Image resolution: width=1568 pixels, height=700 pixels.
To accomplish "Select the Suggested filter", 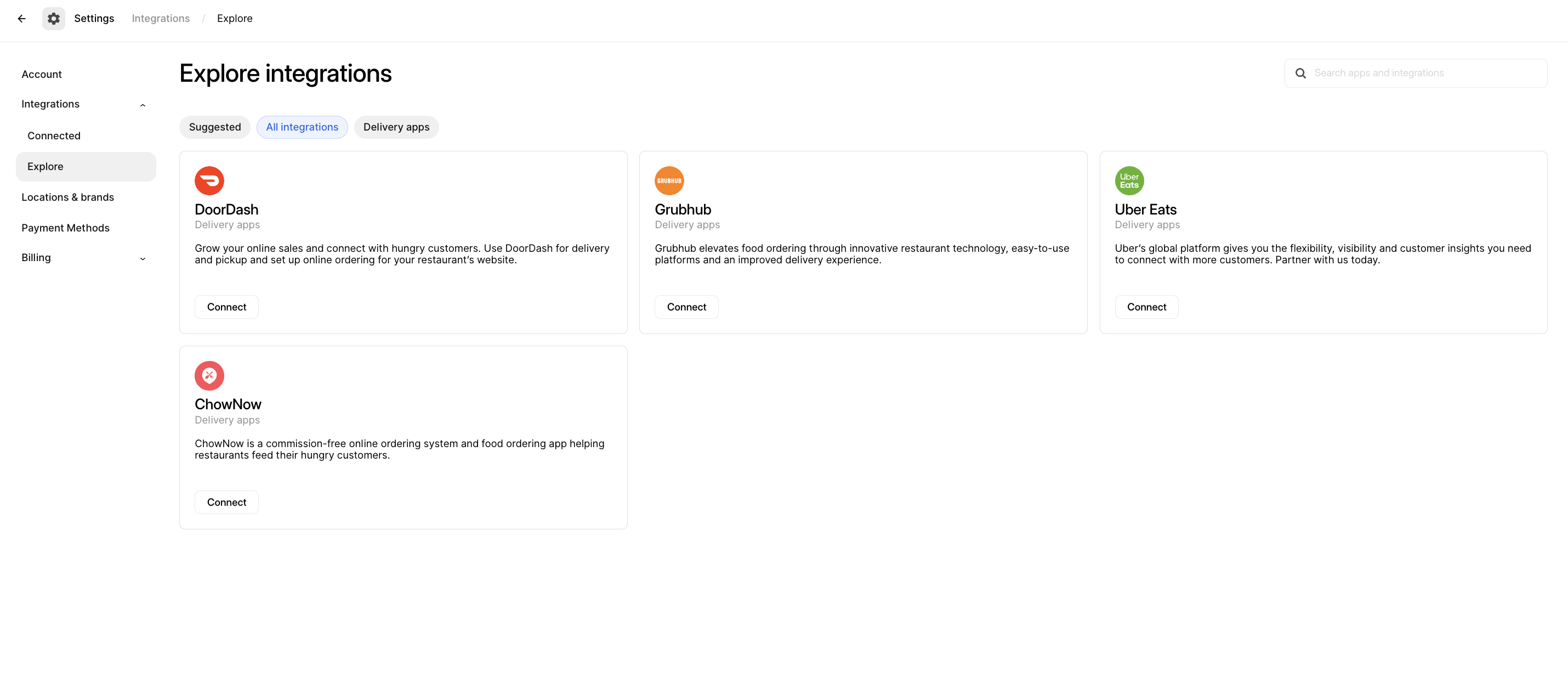I will point(214,127).
